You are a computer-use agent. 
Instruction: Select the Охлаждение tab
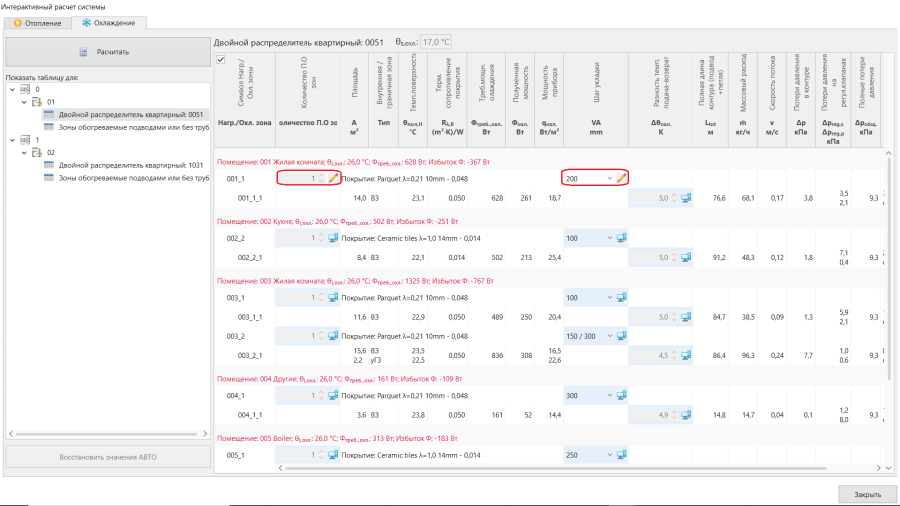click(108, 23)
